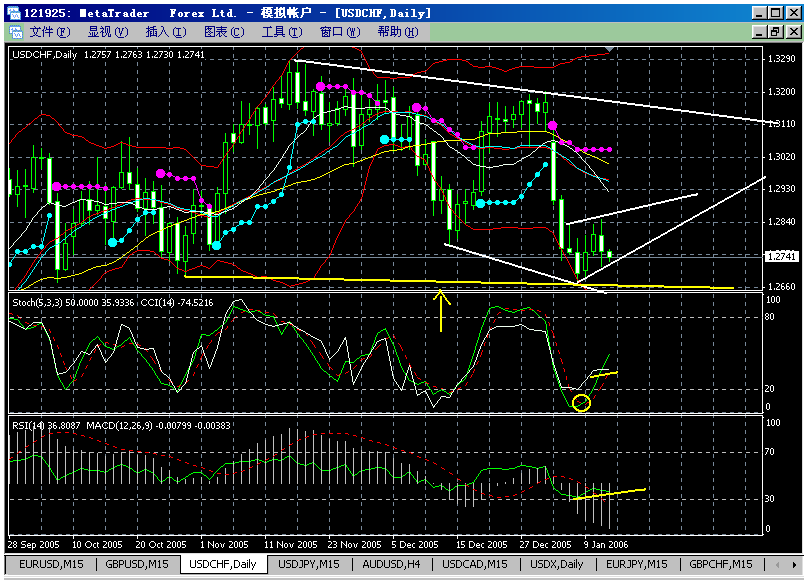Screen dimensions: 808x580
Task: Switch to the EURUSD,M15 chart tab
Action: (51, 564)
